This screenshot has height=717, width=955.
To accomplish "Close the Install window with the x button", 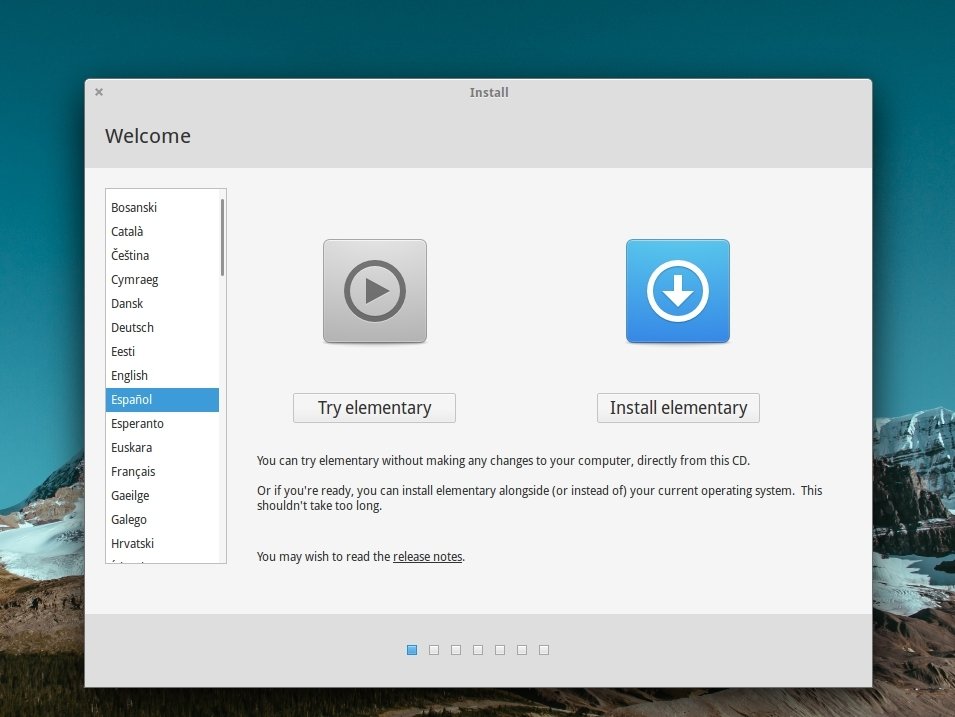I will 99,92.
